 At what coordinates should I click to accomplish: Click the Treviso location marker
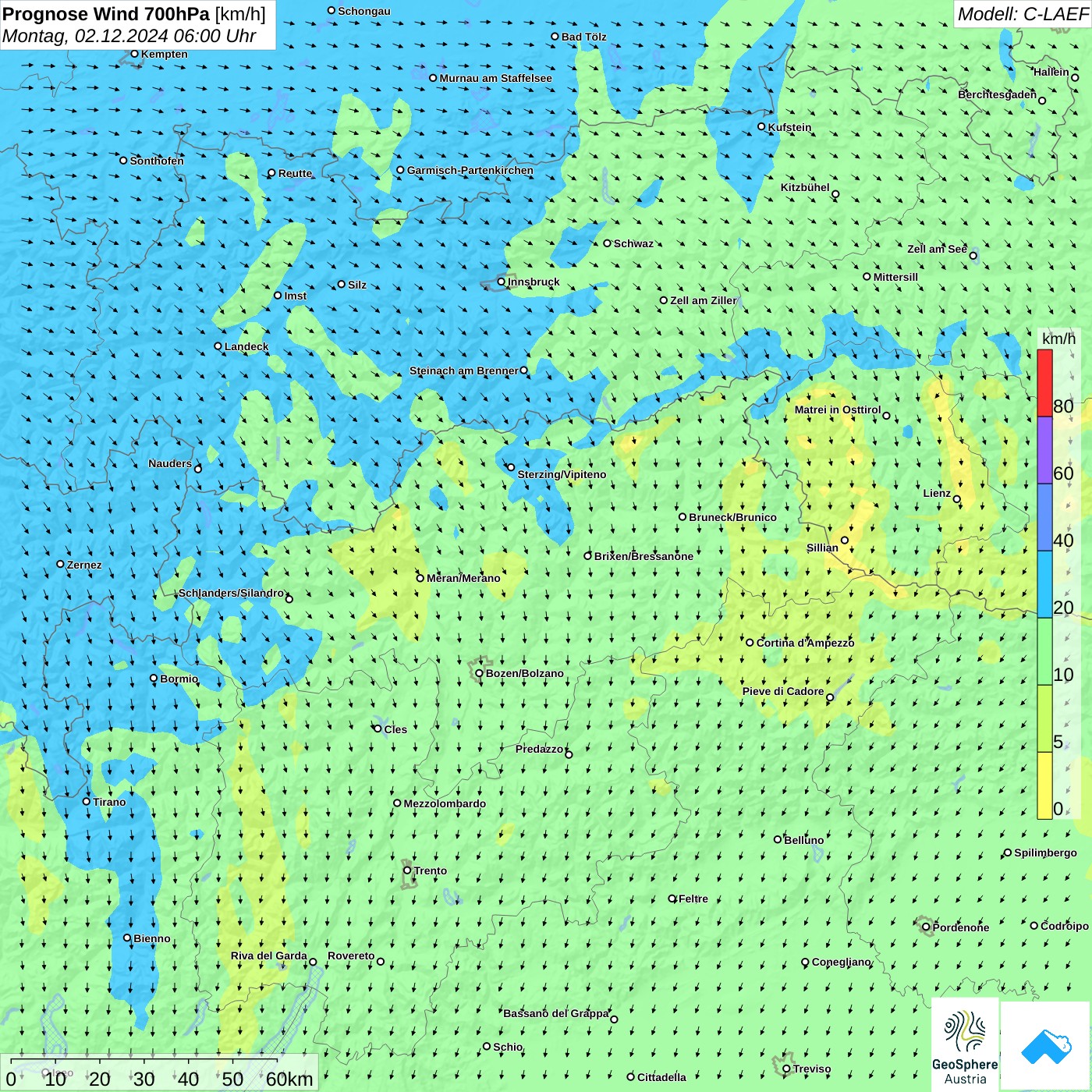point(786,1069)
